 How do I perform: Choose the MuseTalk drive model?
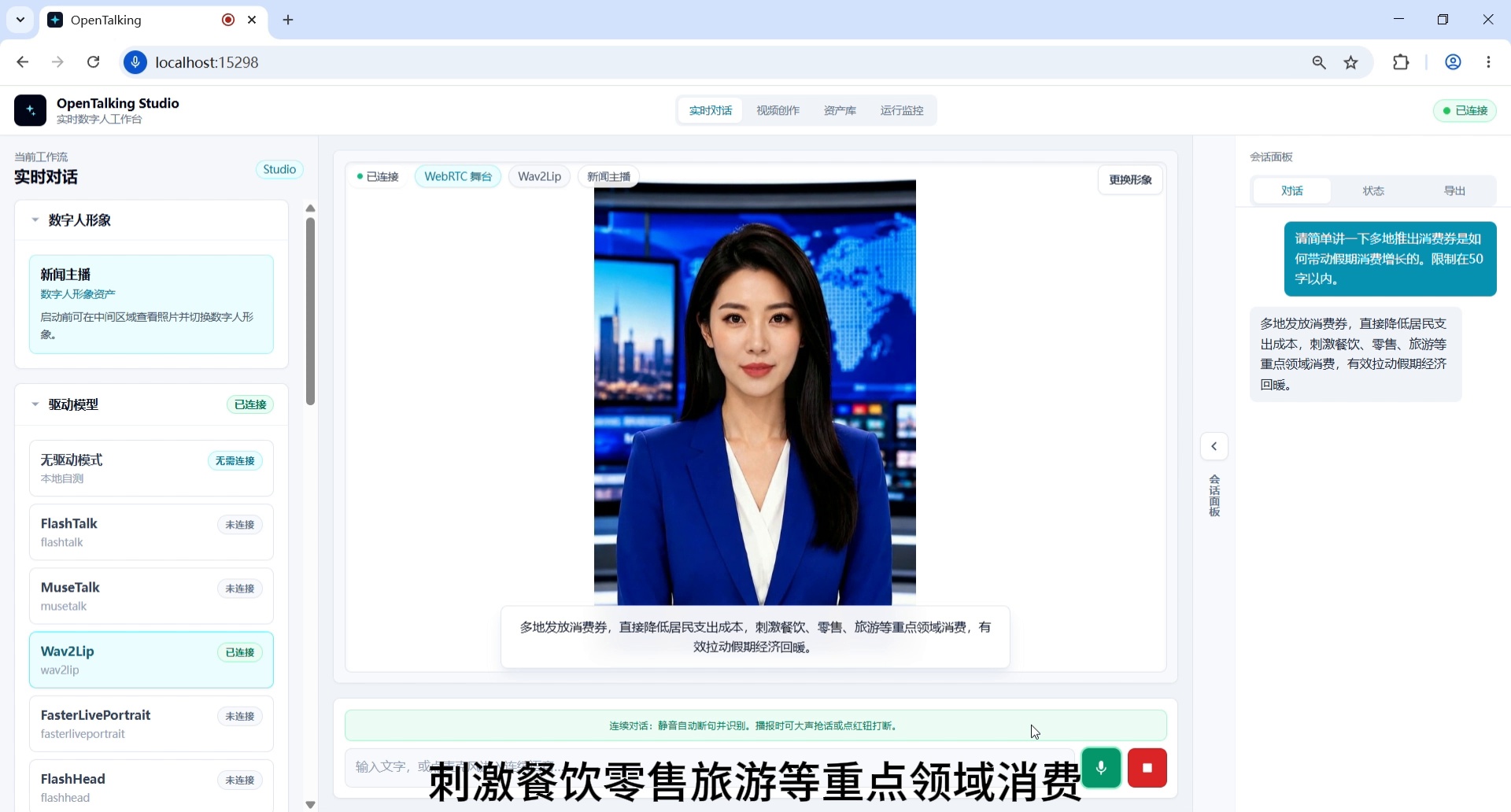[151, 596]
